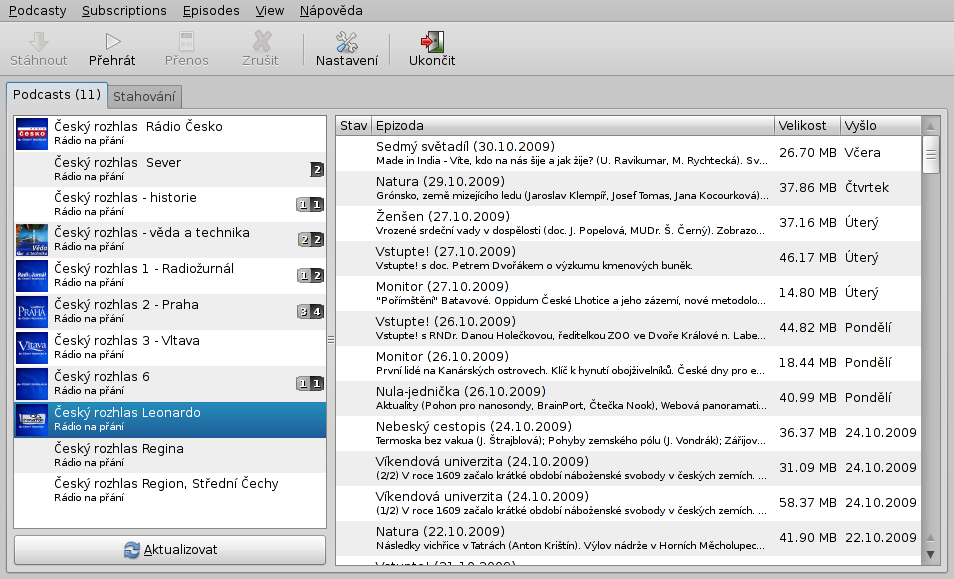Image resolution: width=954 pixels, height=579 pixels.
Task: Click the episode list scrollbar down arrow
Action: [930, 555]
